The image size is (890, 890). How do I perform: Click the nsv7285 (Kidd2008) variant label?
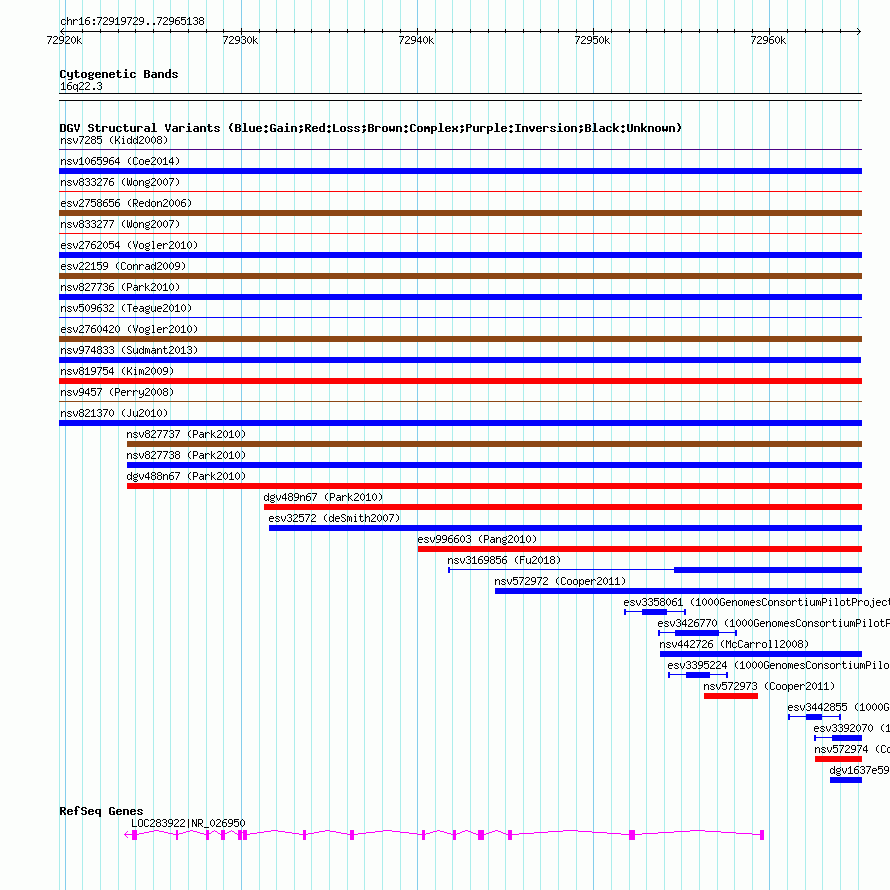[x=114, y=140]
